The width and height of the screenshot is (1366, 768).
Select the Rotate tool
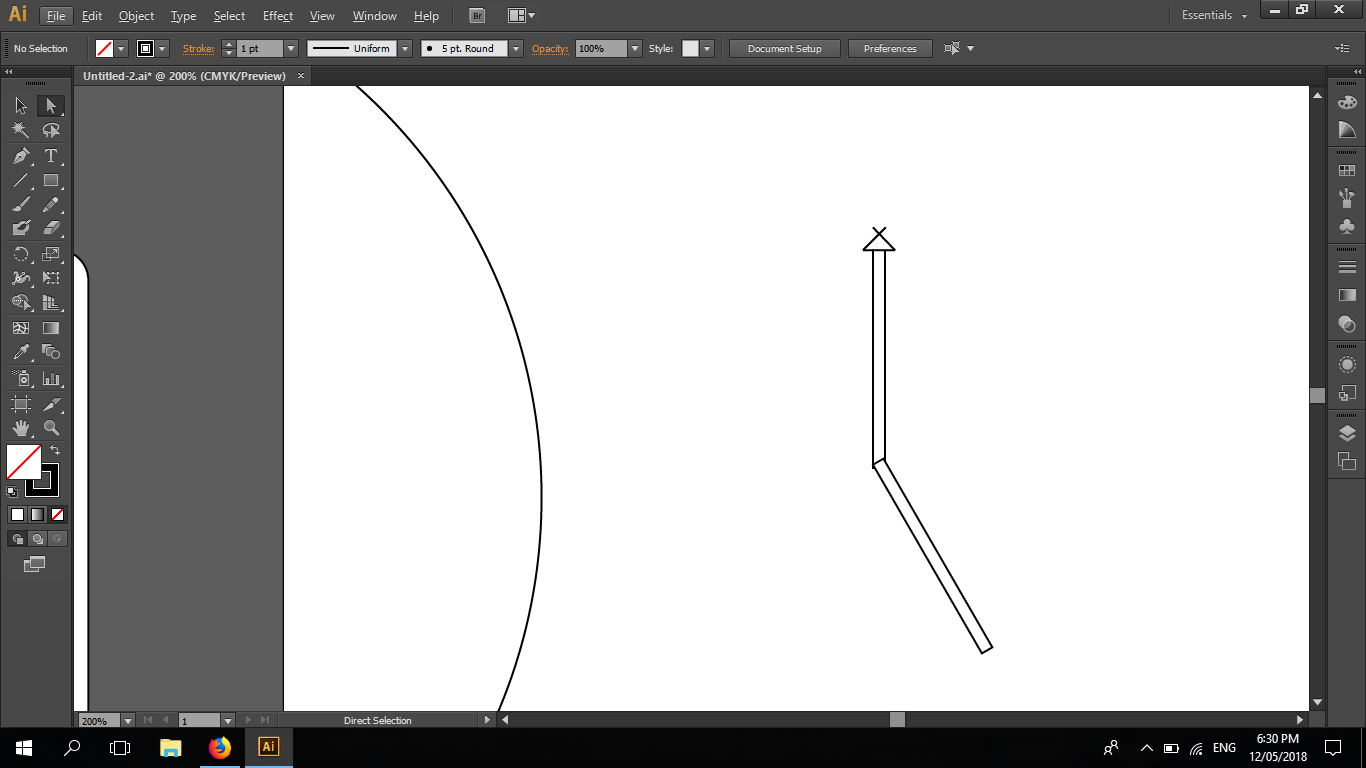coord(21,254)
